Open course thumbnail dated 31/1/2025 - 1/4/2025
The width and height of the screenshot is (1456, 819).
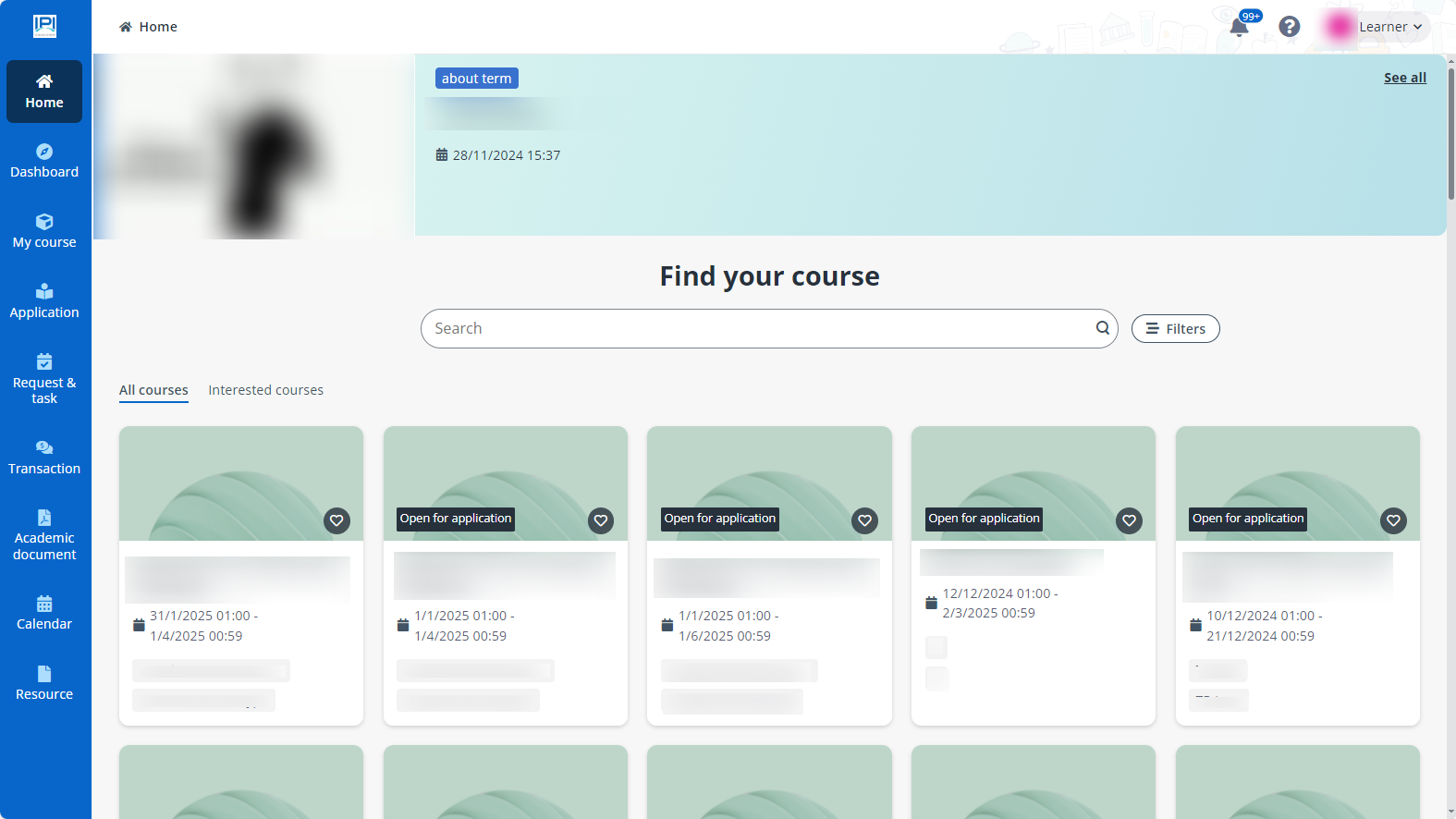(x=241, y=483)
